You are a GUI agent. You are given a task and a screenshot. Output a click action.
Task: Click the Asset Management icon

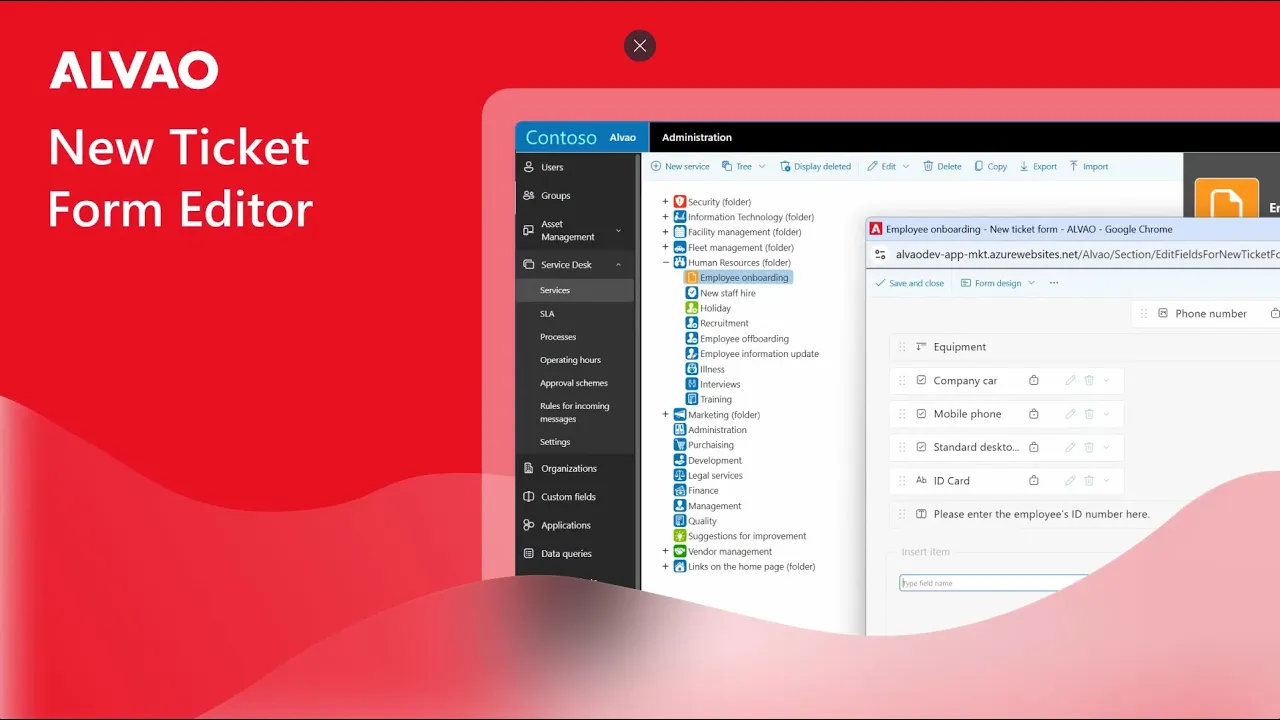pyautogui.click(x=529, y=231)
